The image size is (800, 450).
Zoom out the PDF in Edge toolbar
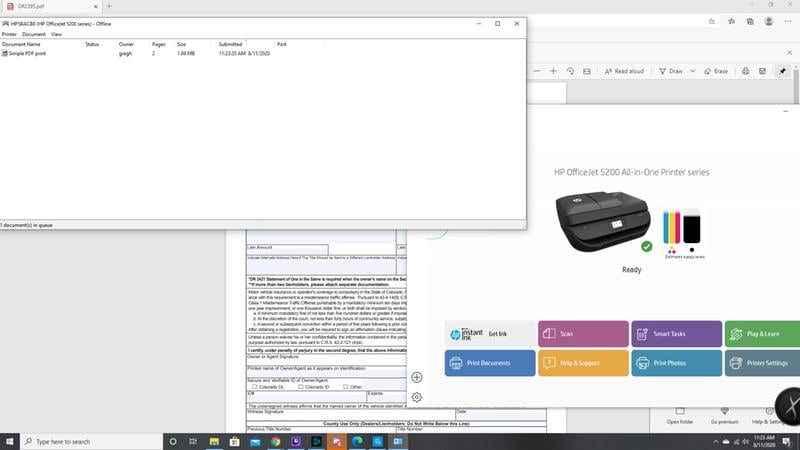pyautogui.click(x=536, y=71)
